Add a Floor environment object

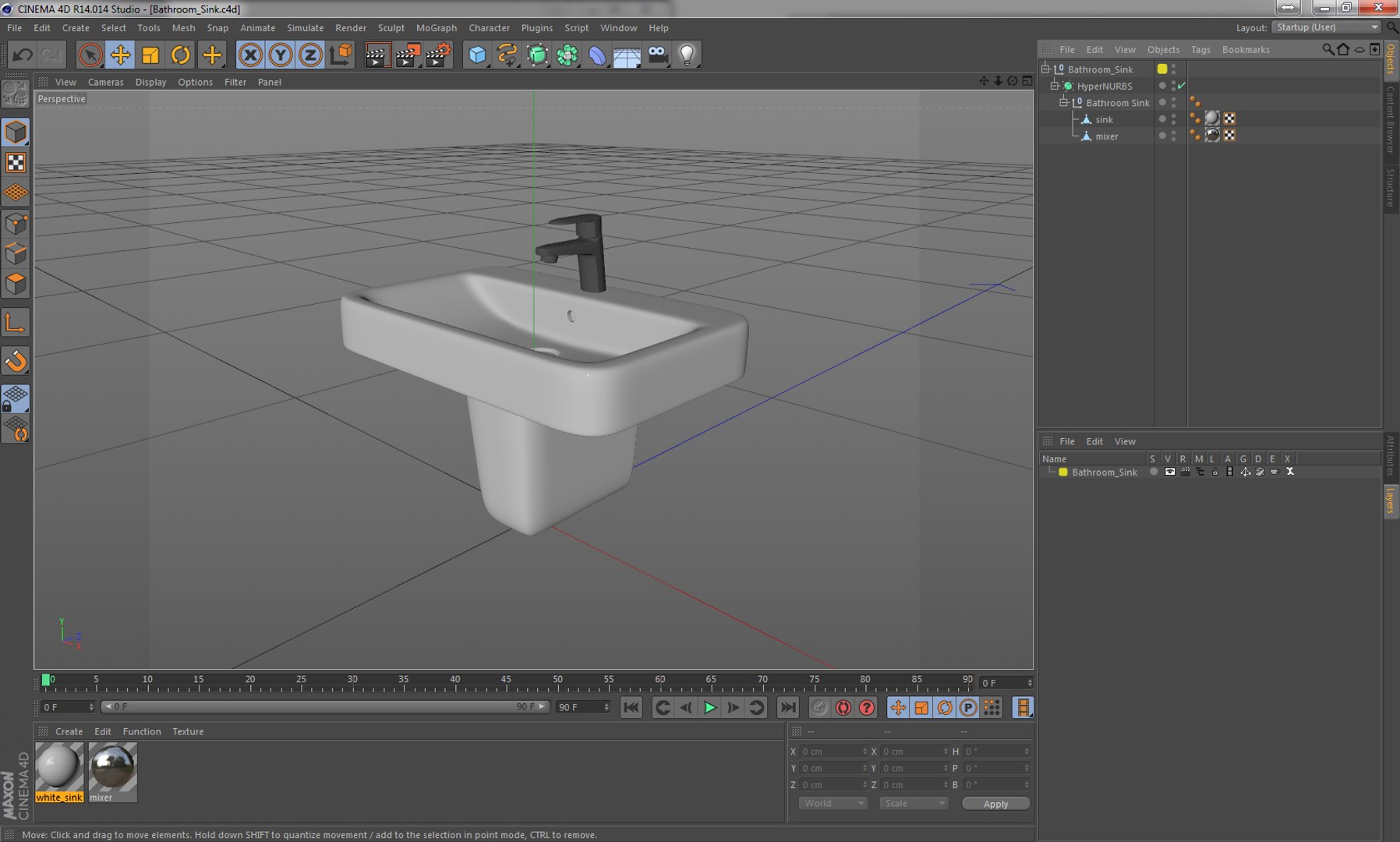pos(627,55)
